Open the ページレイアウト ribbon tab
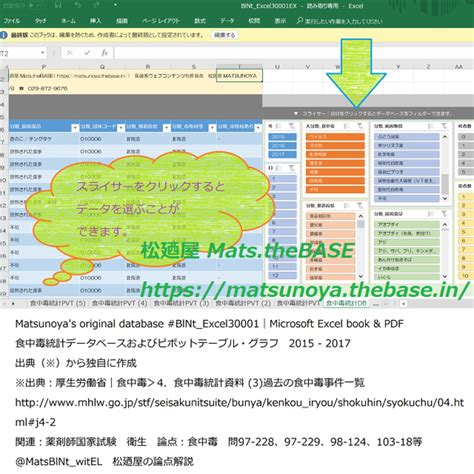 click(161, 21)
